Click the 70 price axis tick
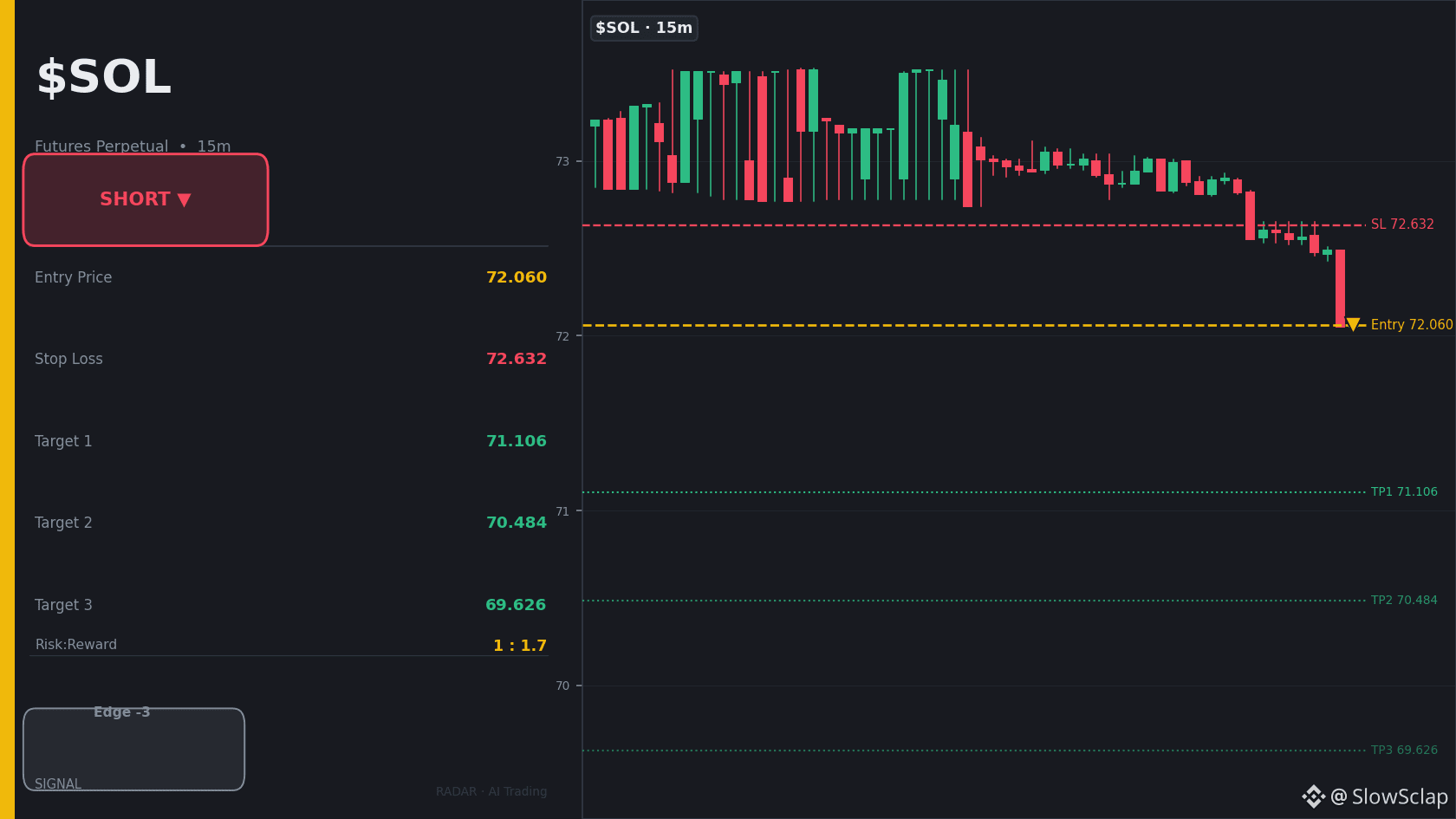 [x=562, y=686]
